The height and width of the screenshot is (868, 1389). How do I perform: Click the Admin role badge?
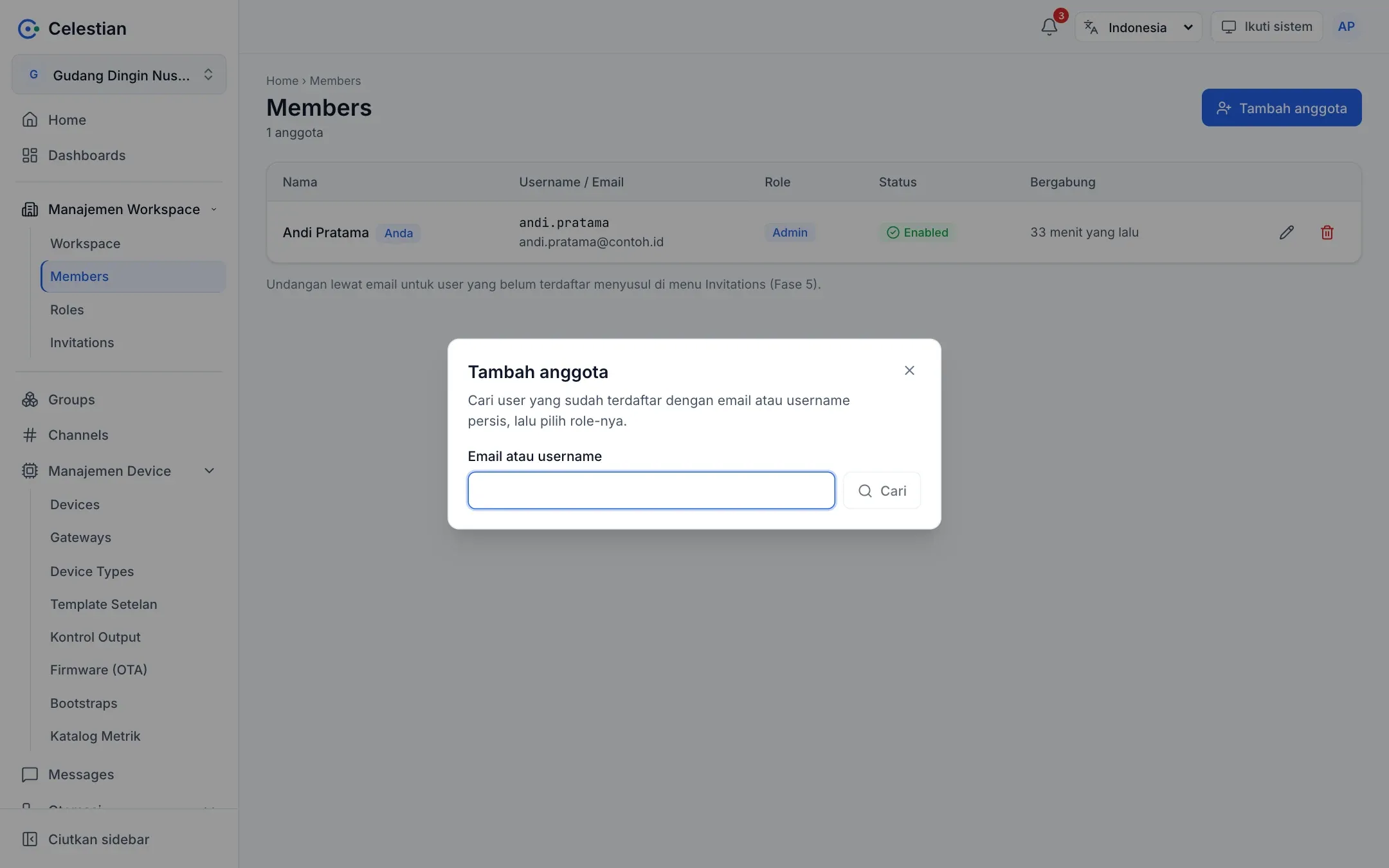tap(790, 232)
